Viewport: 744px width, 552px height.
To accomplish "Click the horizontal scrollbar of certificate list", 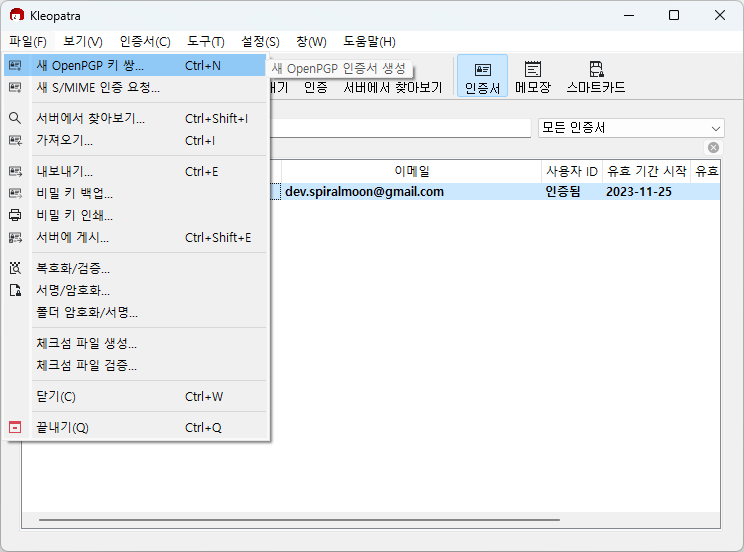I will 299,520.
